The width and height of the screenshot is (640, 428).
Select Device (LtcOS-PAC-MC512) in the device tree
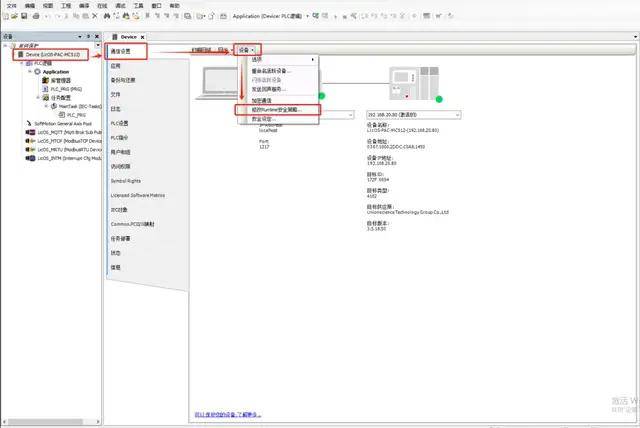54,54
